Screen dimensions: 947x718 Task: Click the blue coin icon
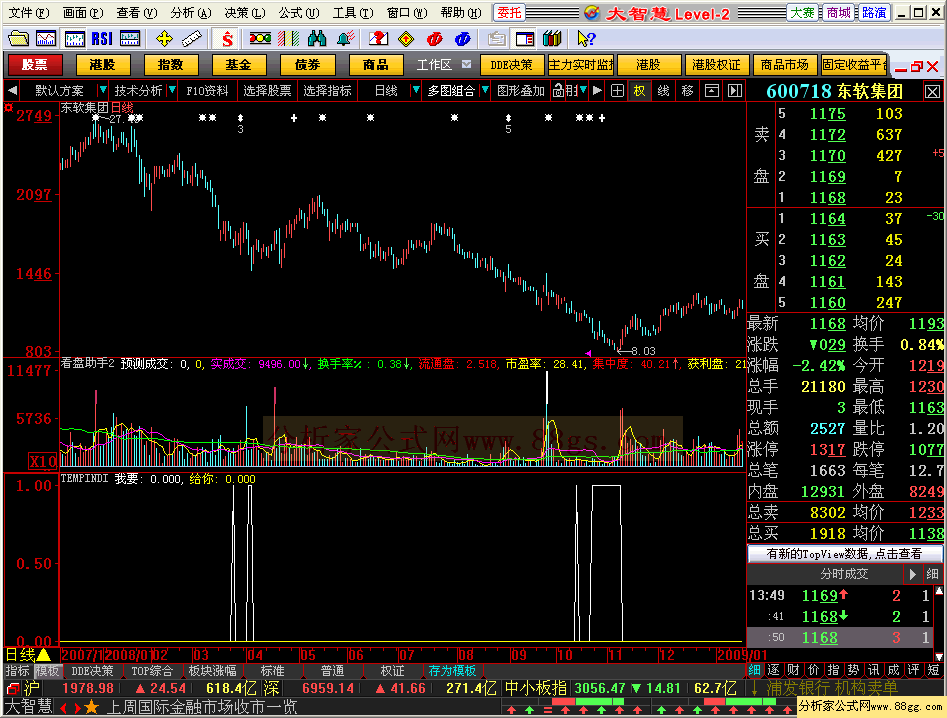coord(463,39)
